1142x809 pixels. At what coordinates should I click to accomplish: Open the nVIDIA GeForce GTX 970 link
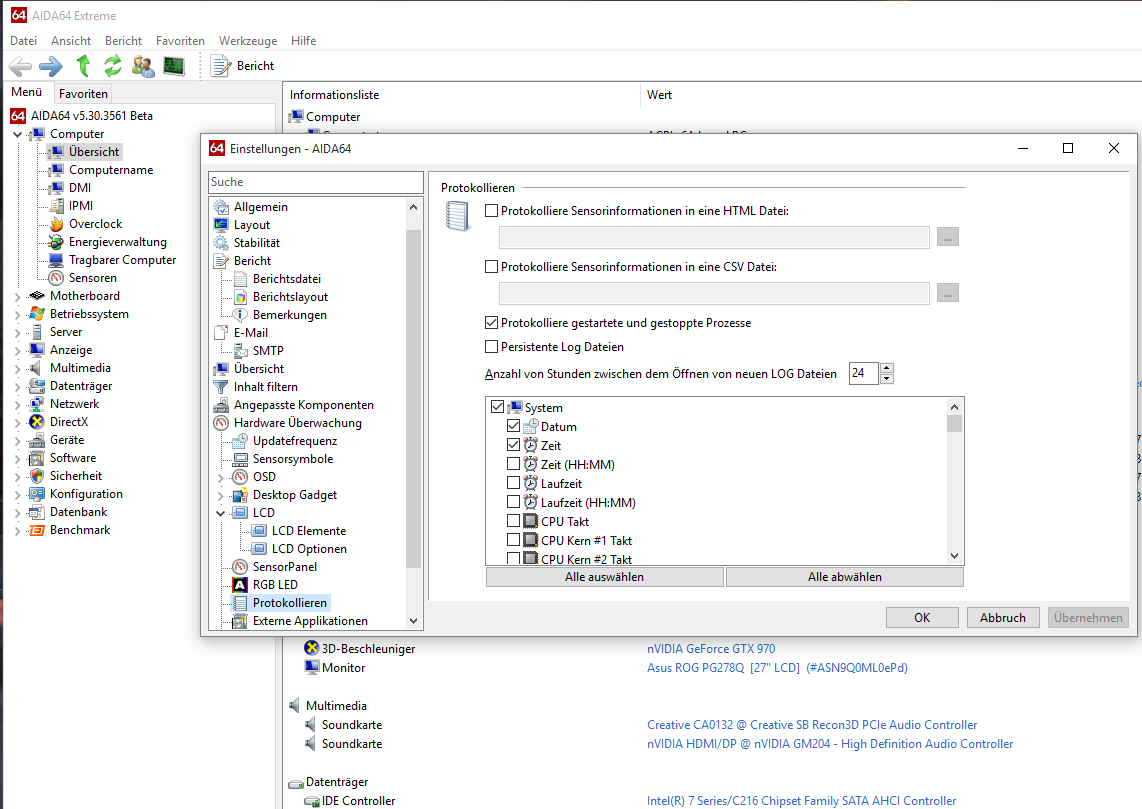(711, 649)
